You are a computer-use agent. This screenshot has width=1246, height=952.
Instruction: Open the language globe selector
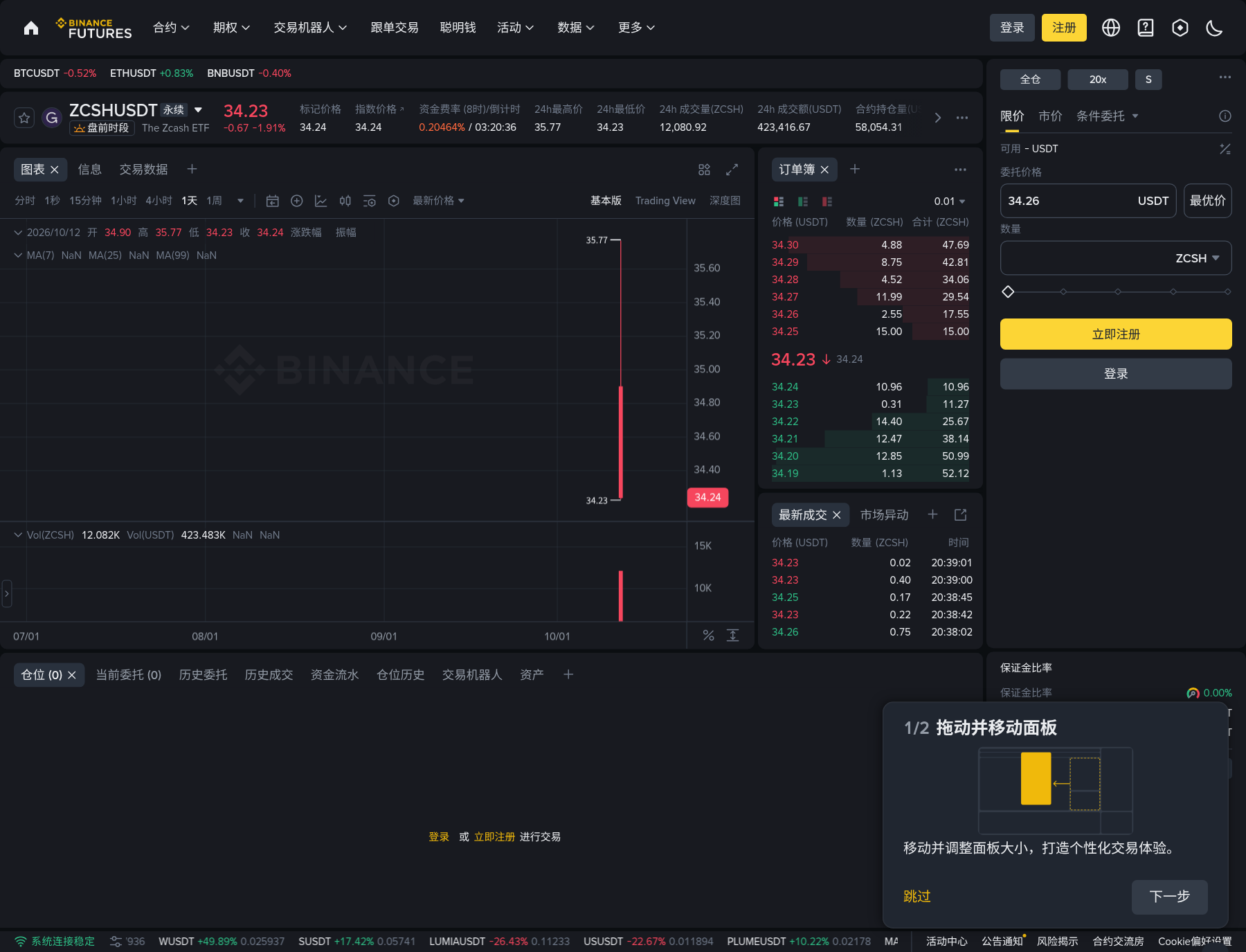point(1111,28)
